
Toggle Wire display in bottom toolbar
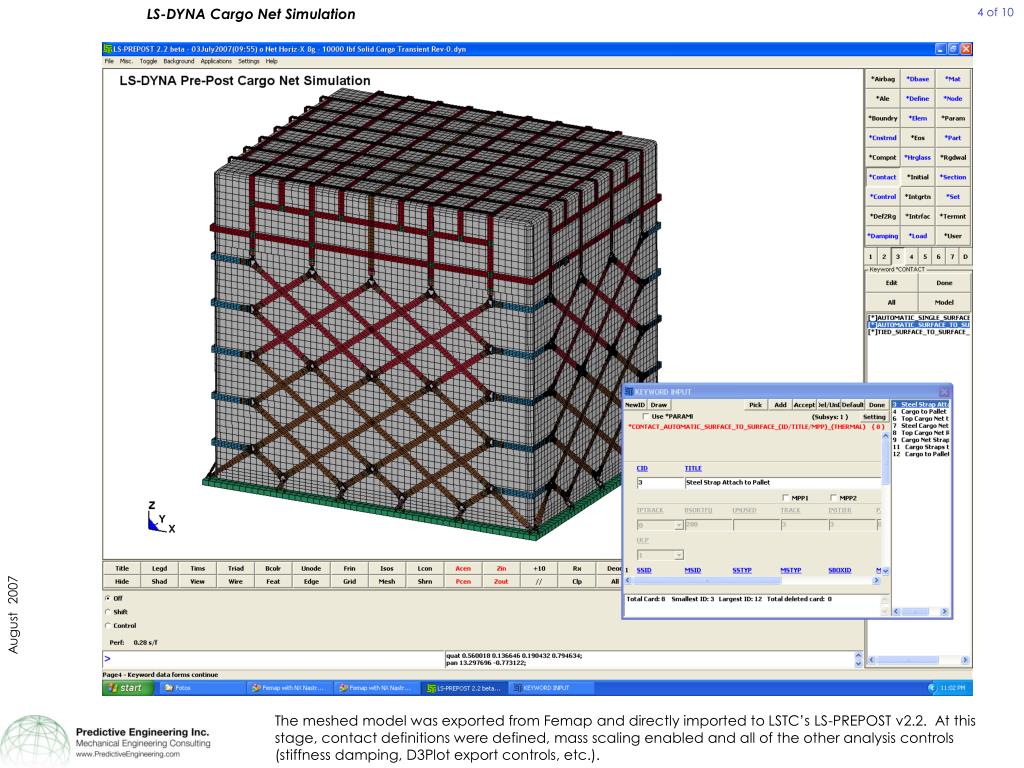tap(236, 581)
